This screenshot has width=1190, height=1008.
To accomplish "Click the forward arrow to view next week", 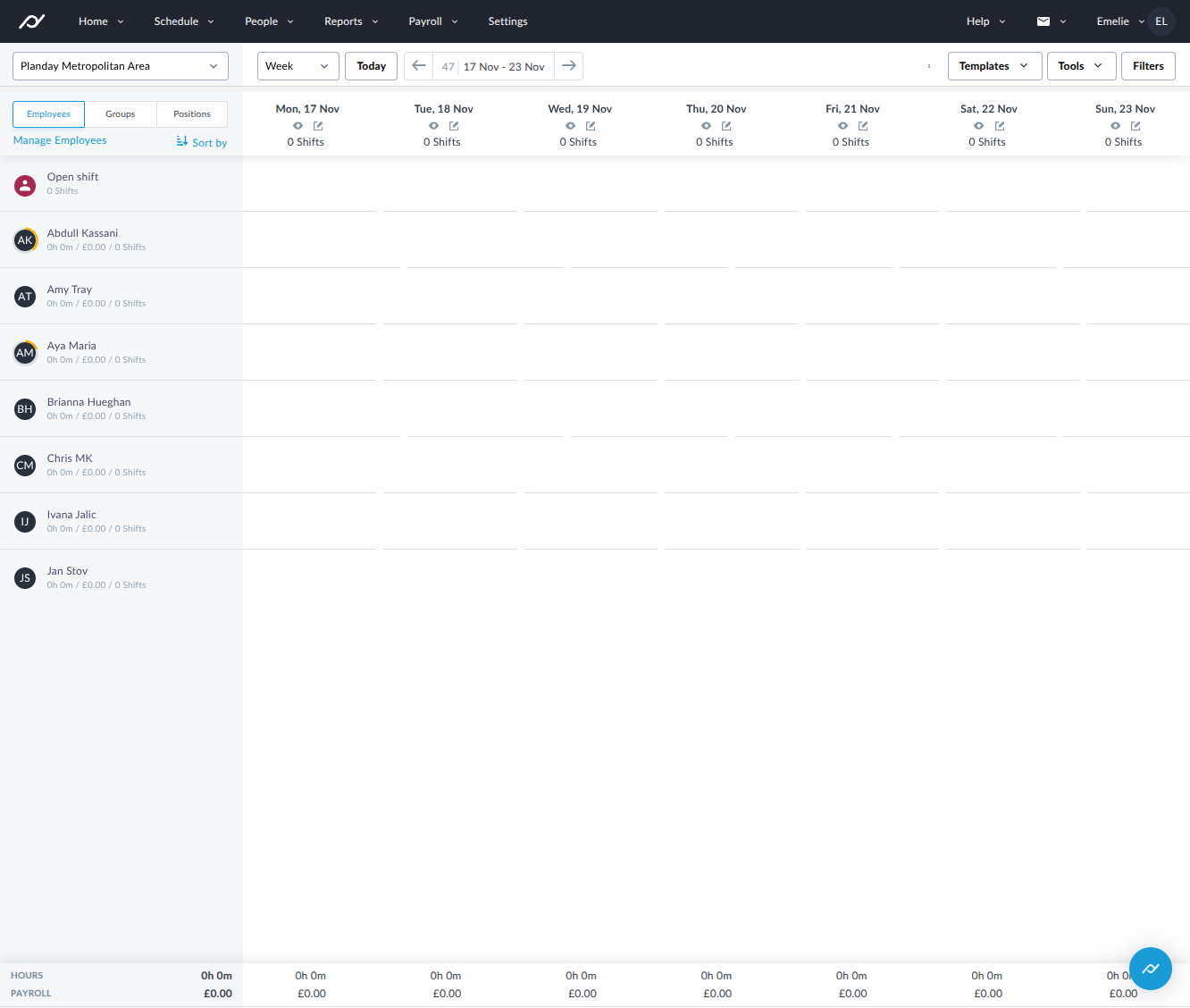I will pyautogui.click(x=569, y=65).
